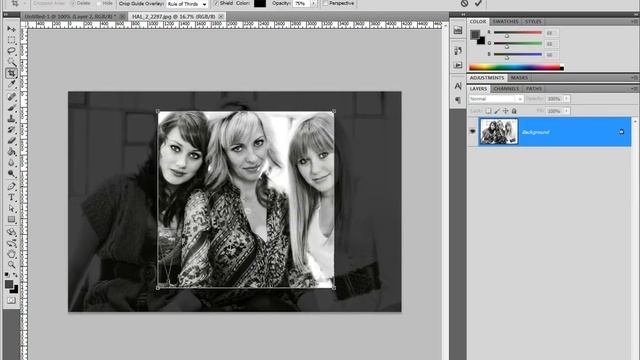Click the Background layer thumbnail
This screenshot has width=640, height=360.
coord(498,131)
